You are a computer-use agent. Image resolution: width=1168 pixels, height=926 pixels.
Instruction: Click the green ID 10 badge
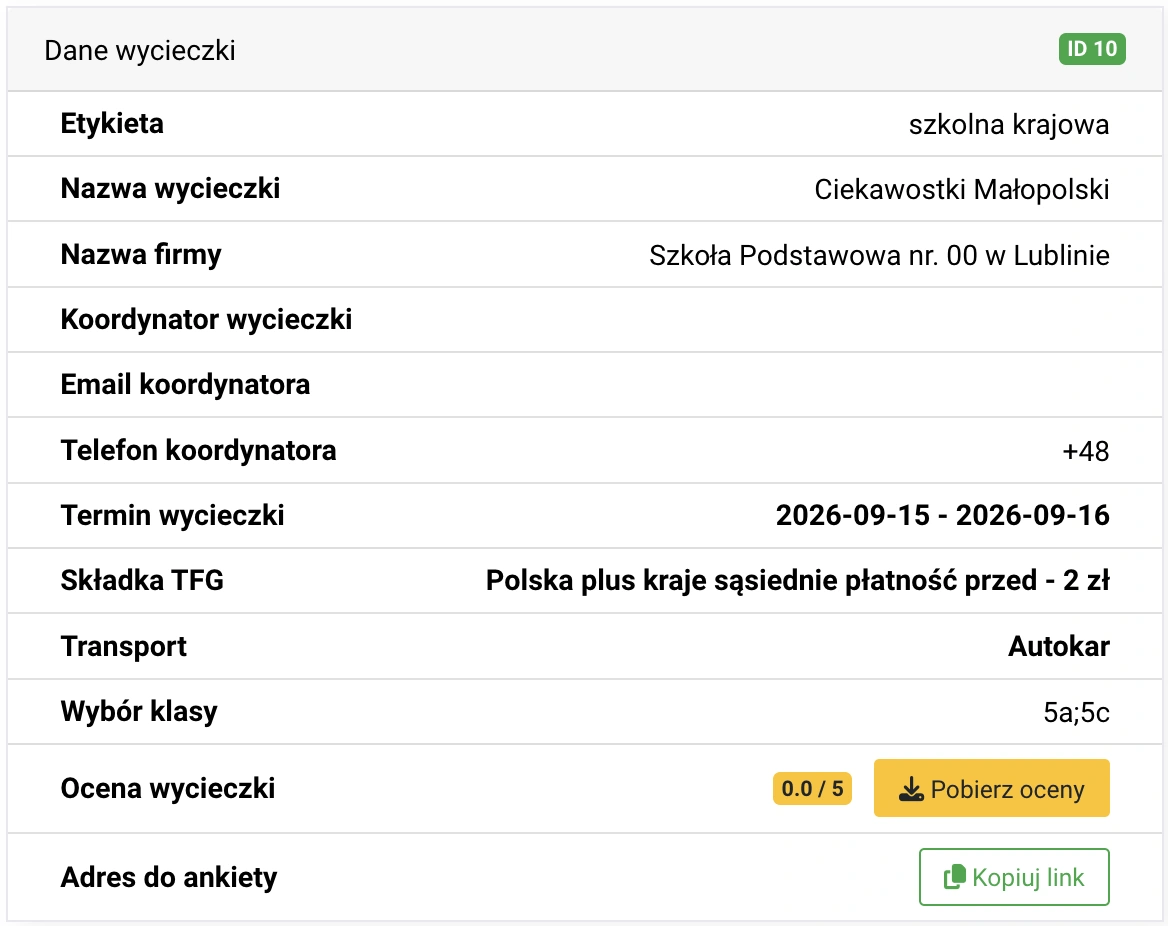click(1092, 49)
